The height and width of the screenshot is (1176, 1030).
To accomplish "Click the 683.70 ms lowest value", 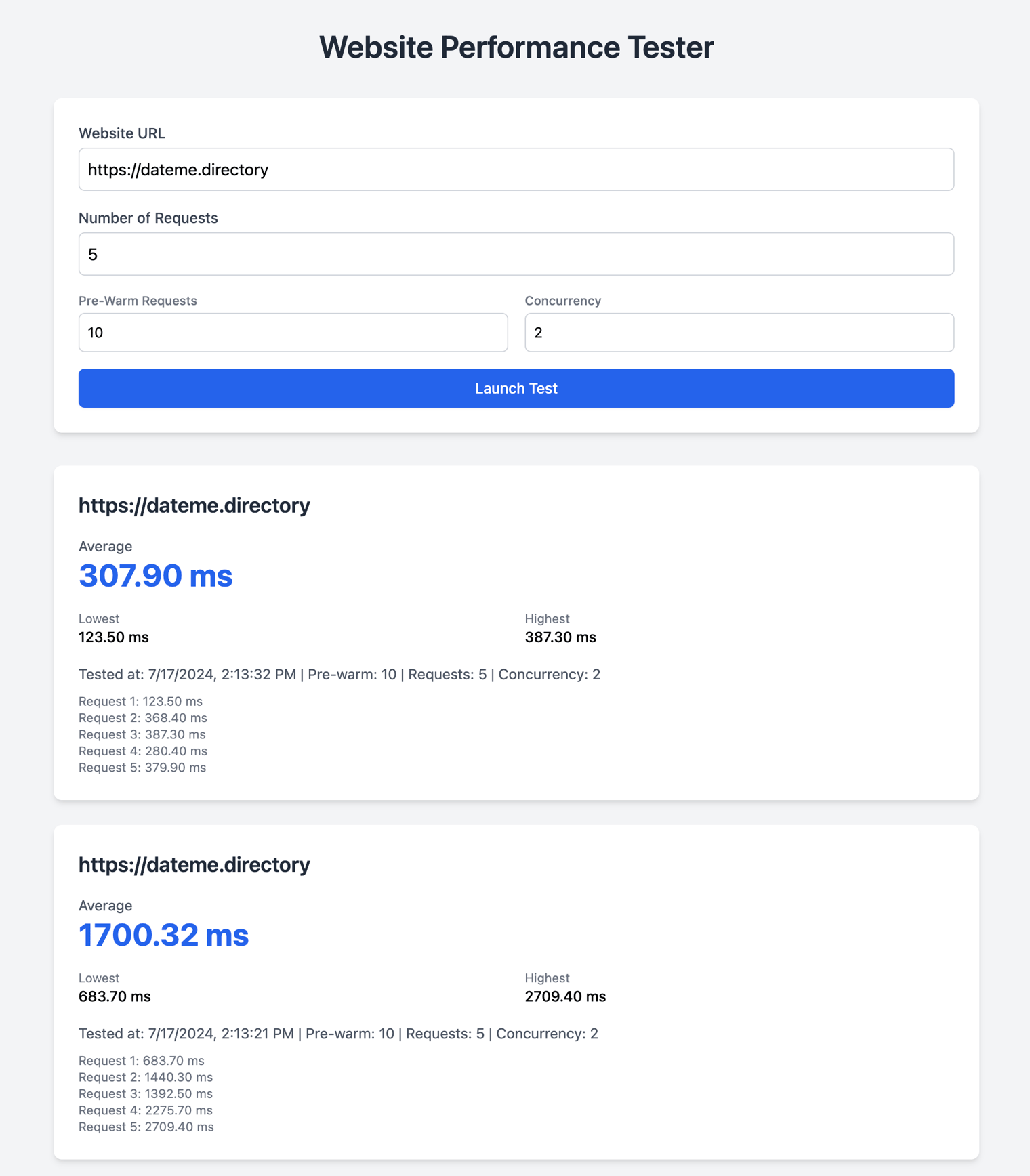I will [x=115, y=996].
